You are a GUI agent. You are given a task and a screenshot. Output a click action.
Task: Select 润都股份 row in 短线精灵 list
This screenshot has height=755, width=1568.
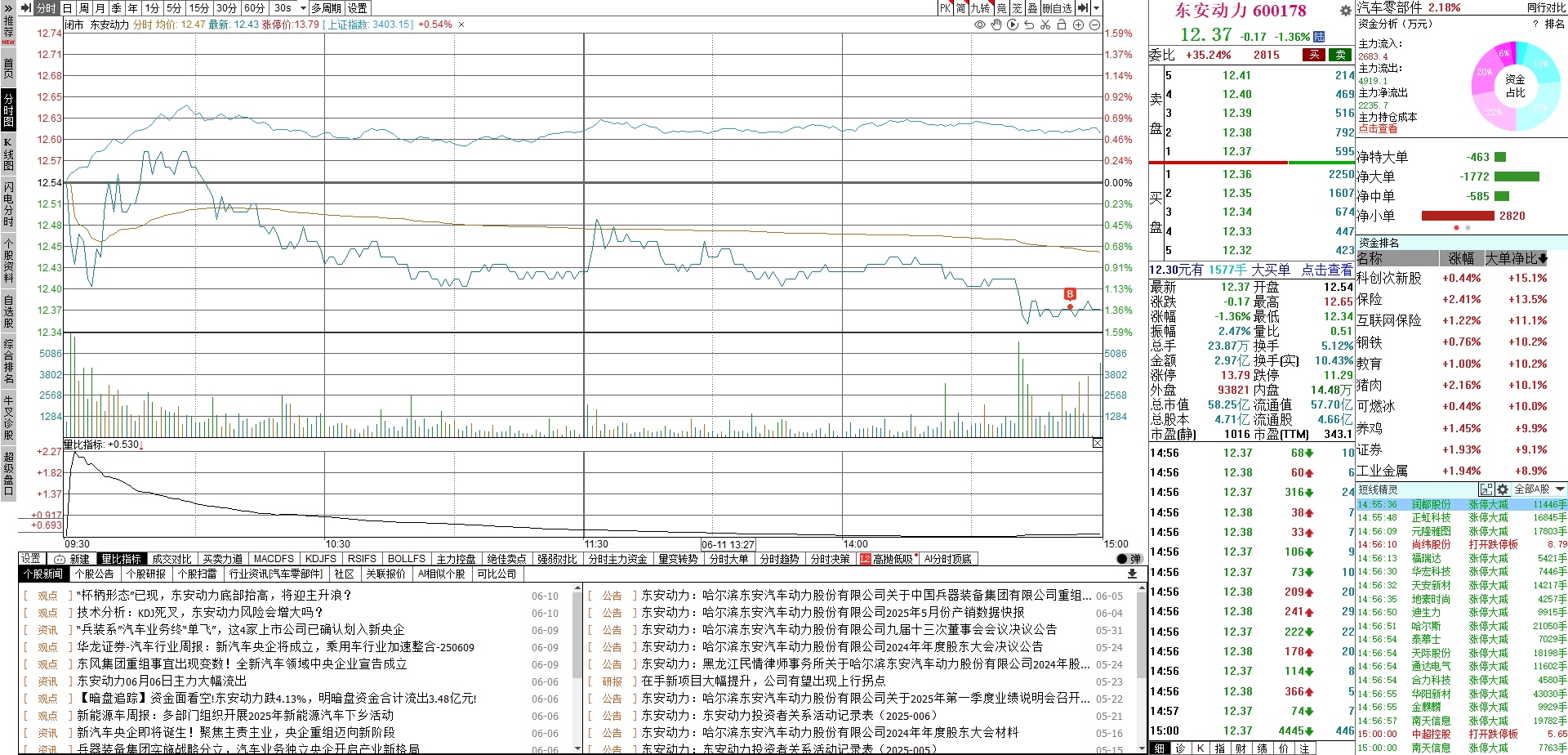pyautogui.click(x=1462, y=505)
